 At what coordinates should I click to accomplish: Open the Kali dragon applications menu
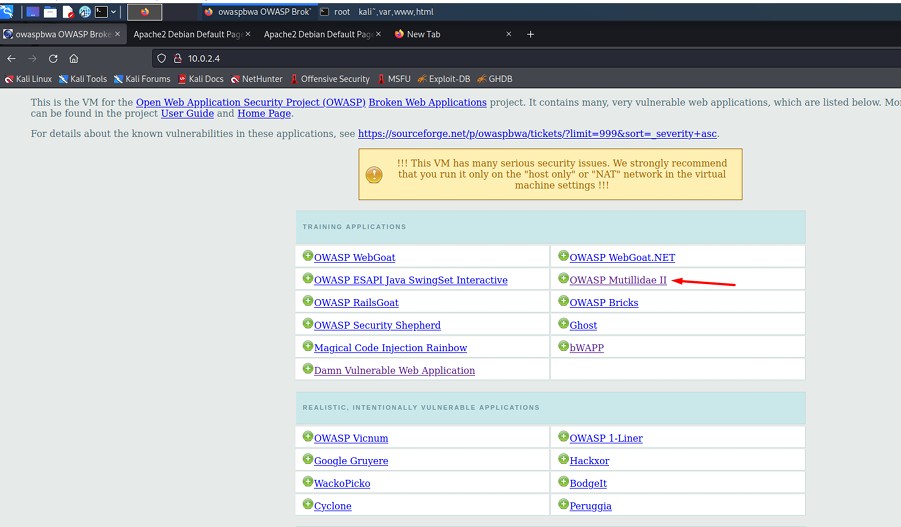point(7,11)
